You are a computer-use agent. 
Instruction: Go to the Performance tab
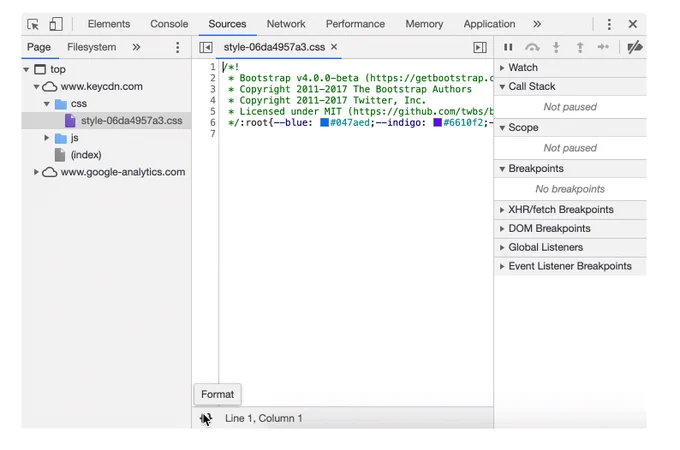pos(355,24)
